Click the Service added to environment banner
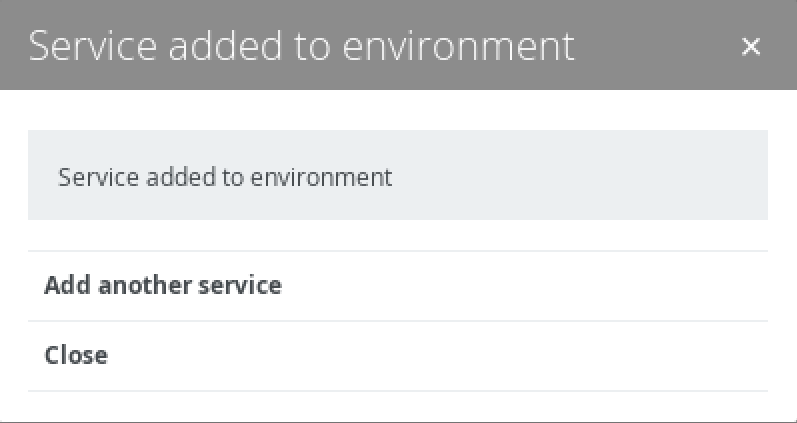This screenshot has width=797, height=423. click(x=397, y=177)
